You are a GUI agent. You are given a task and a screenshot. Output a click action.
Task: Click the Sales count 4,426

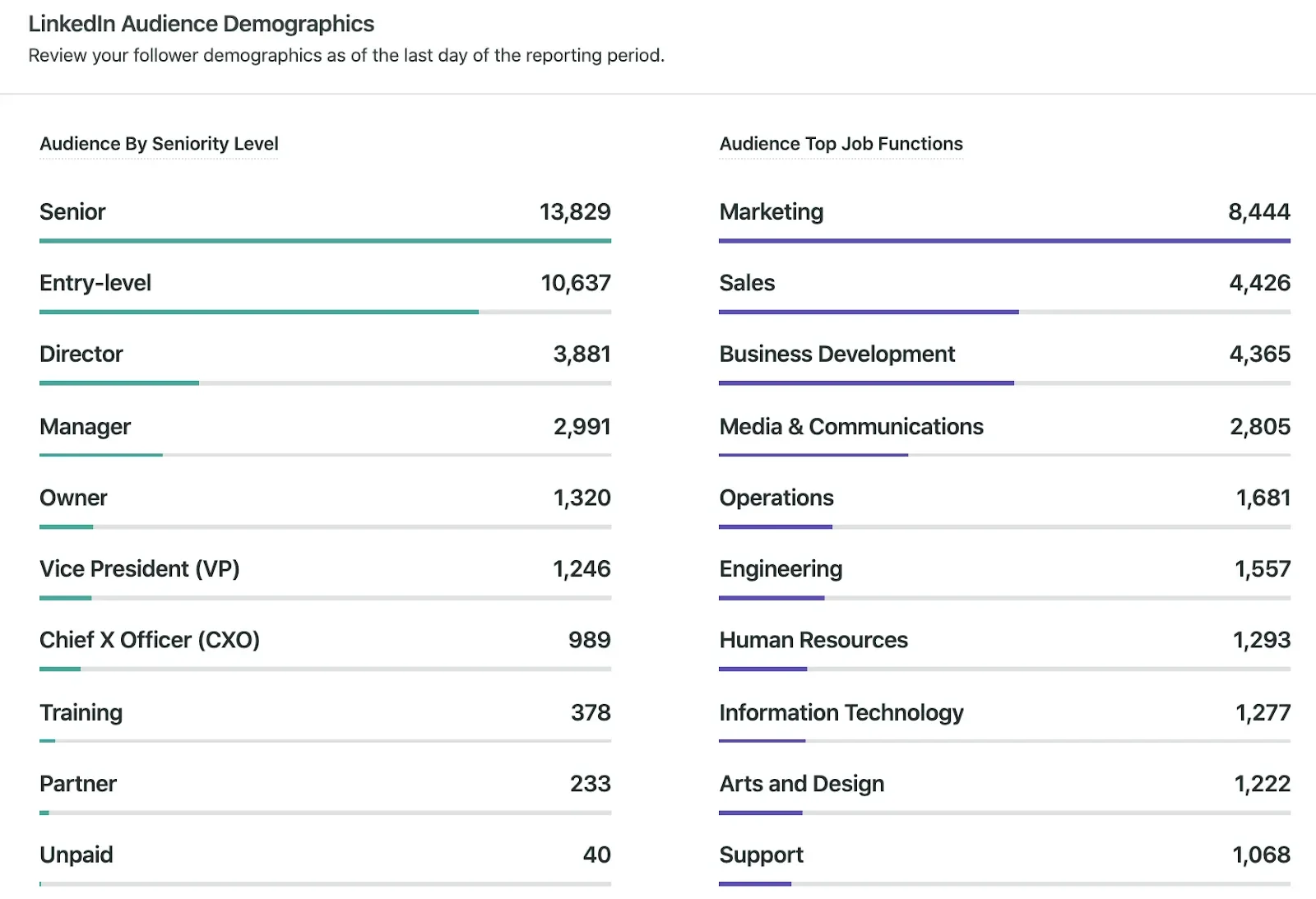tap(1259, 283)
